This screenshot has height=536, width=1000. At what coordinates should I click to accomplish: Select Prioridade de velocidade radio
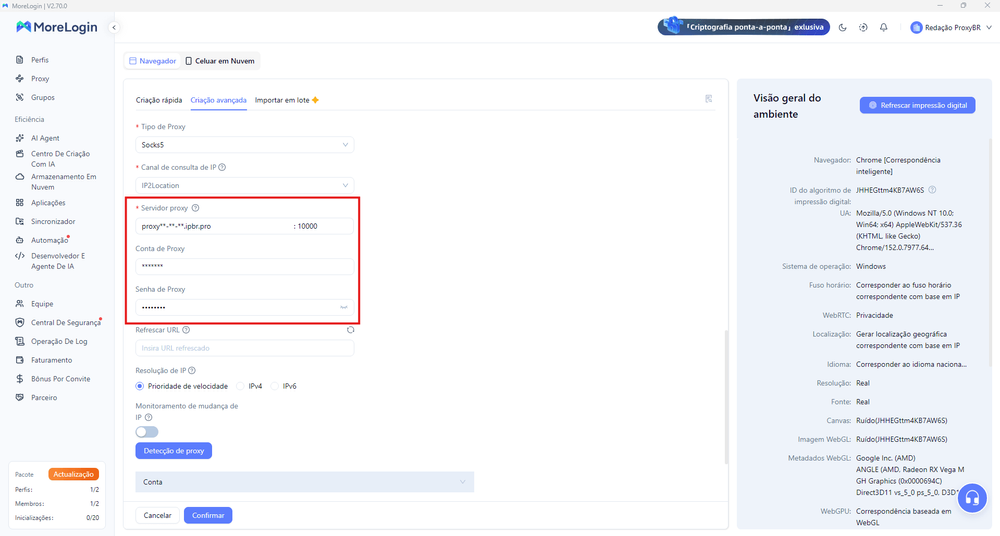(140, 386)
